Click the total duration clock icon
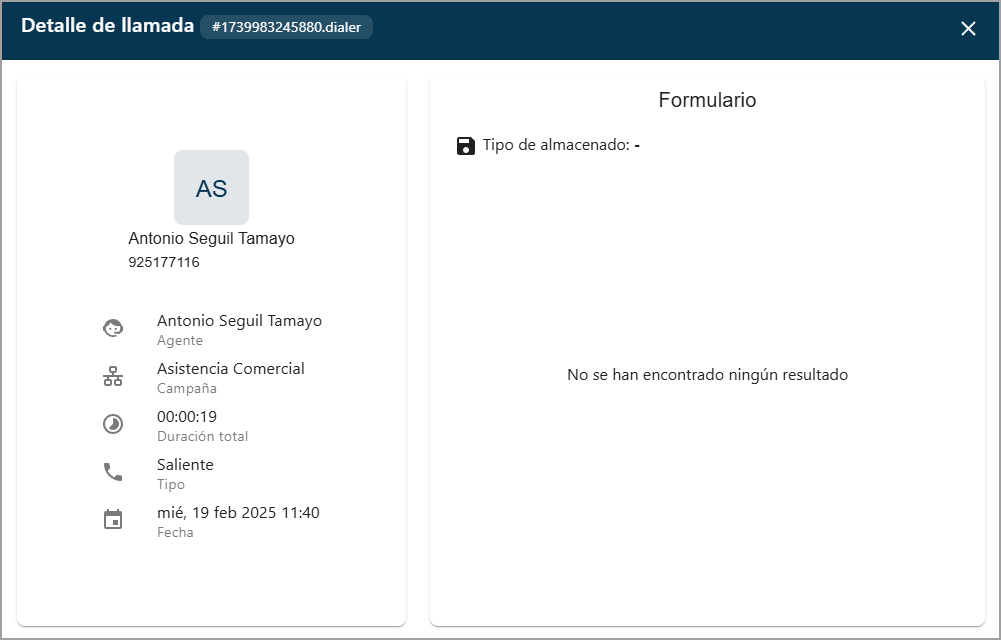 pos(113,424)
